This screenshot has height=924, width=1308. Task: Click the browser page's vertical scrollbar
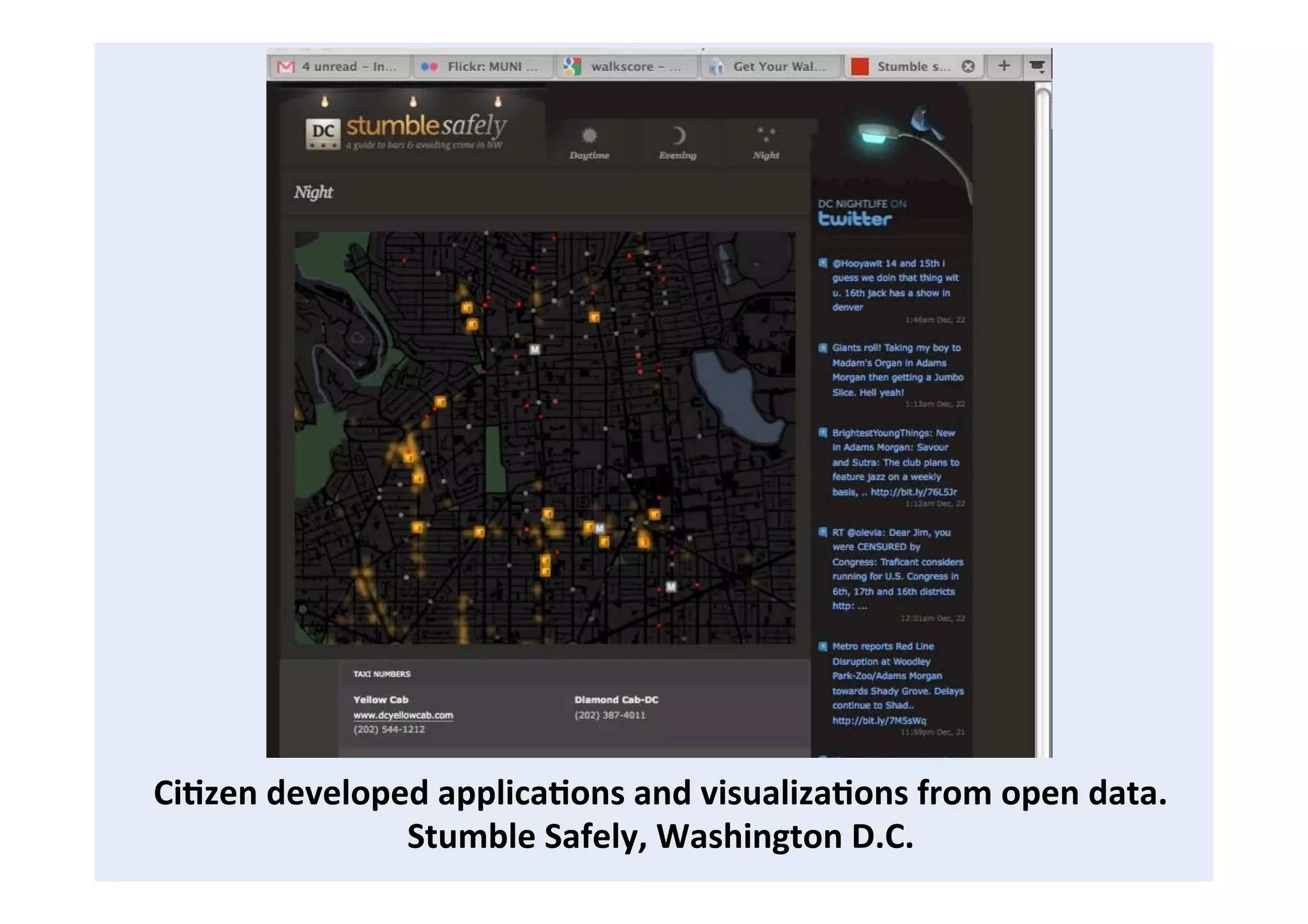click(1043, 421)
